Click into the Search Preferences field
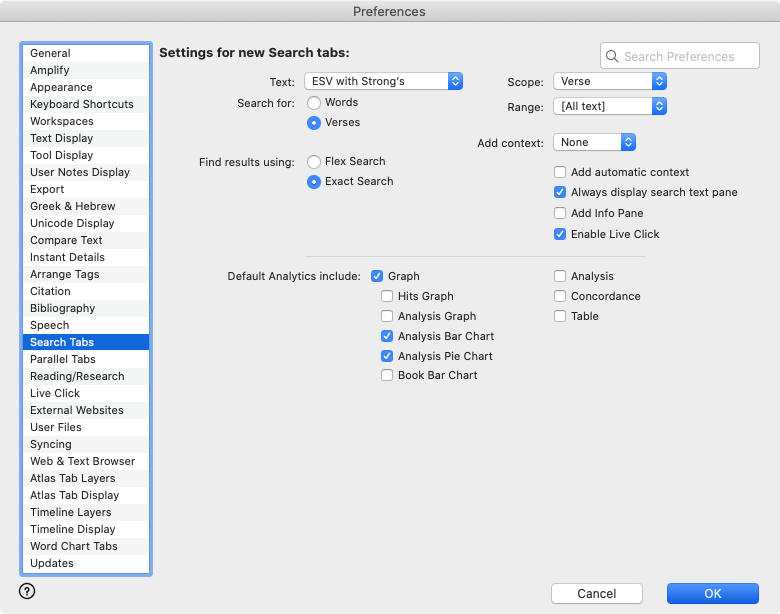 click(688, 57)
